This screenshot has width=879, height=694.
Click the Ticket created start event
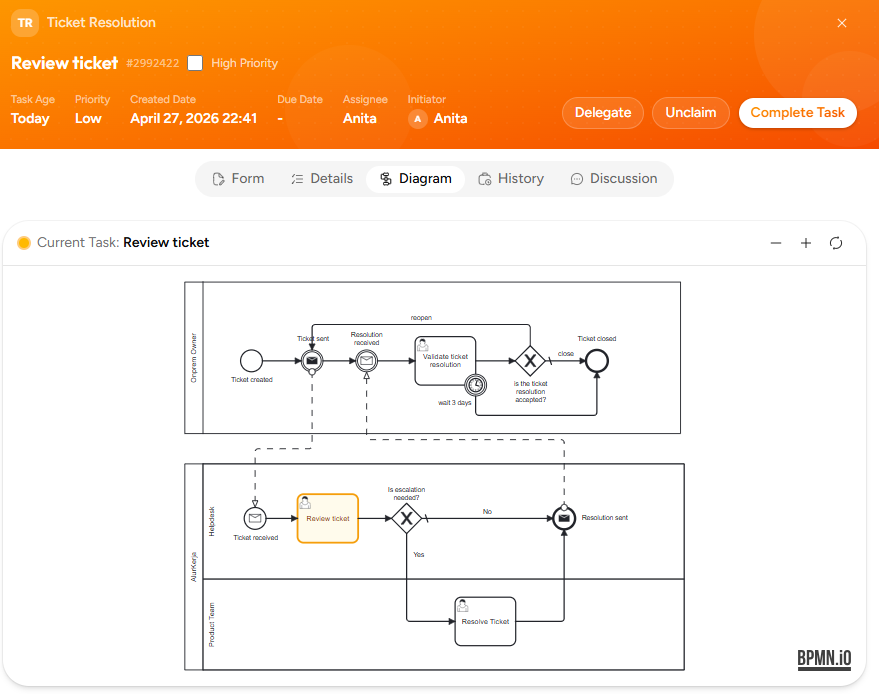(x=251, y=360)
